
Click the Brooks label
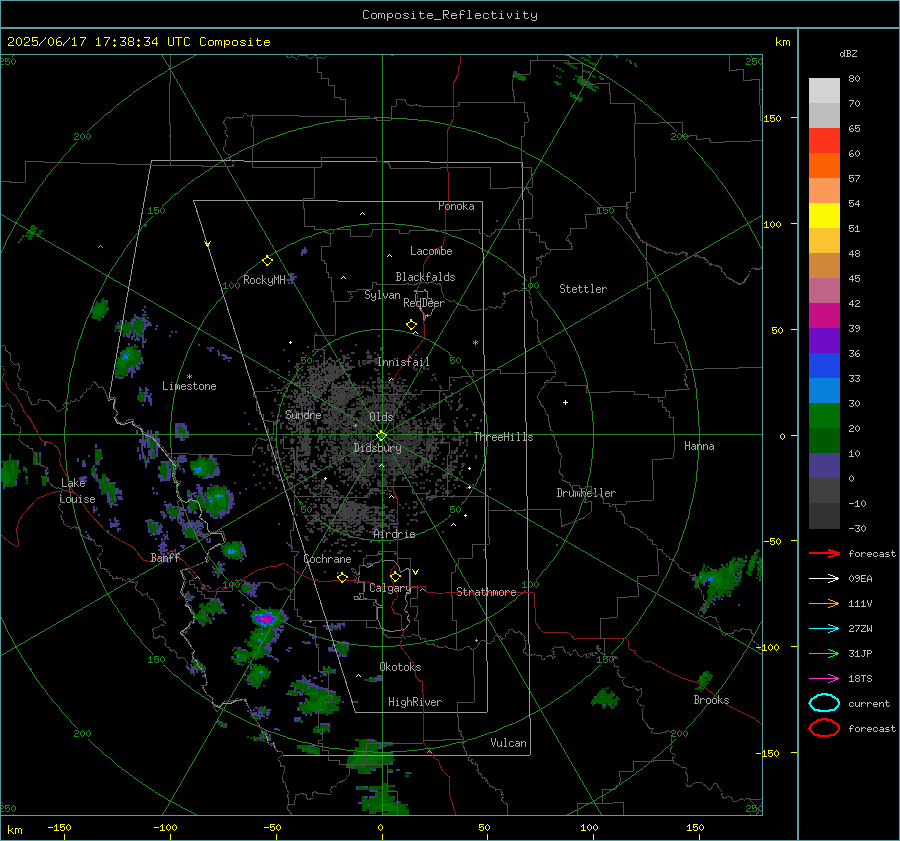point(711,700)
